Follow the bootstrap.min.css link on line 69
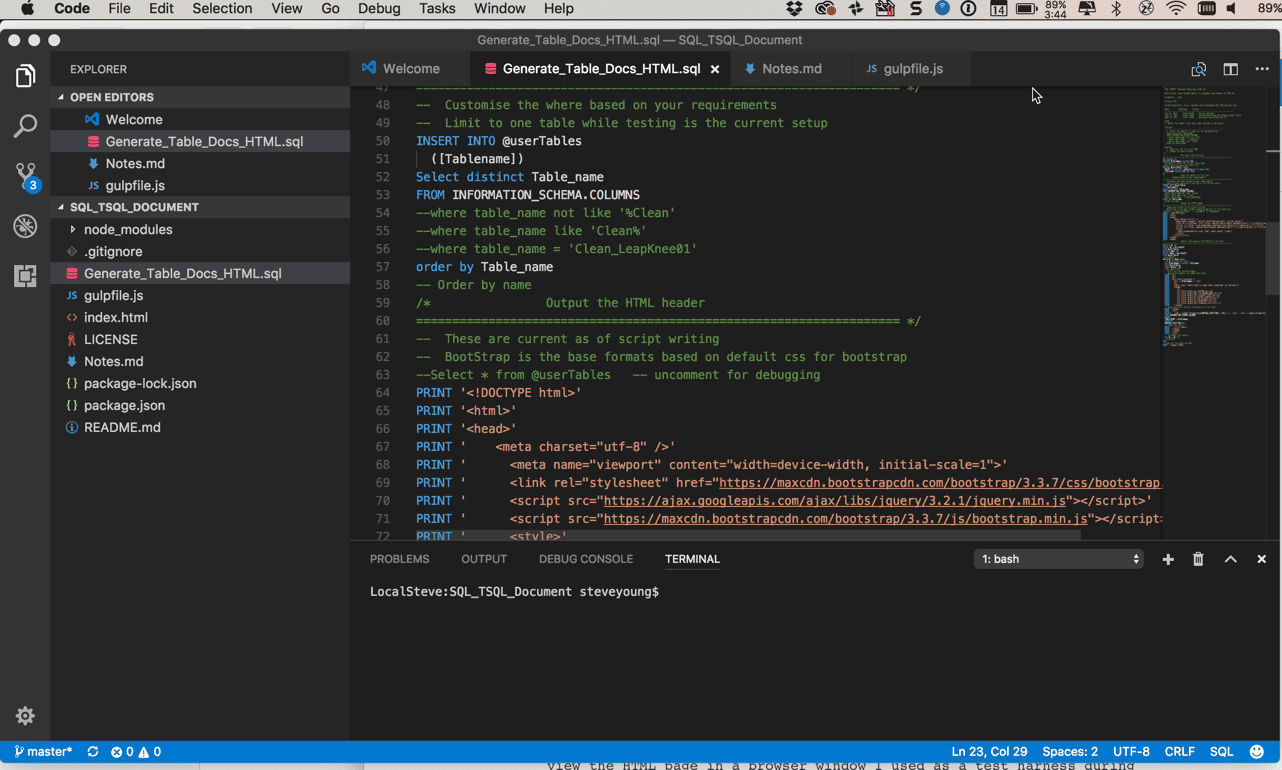The width and height of the screenshot is (1282, 770). [940, 483]
